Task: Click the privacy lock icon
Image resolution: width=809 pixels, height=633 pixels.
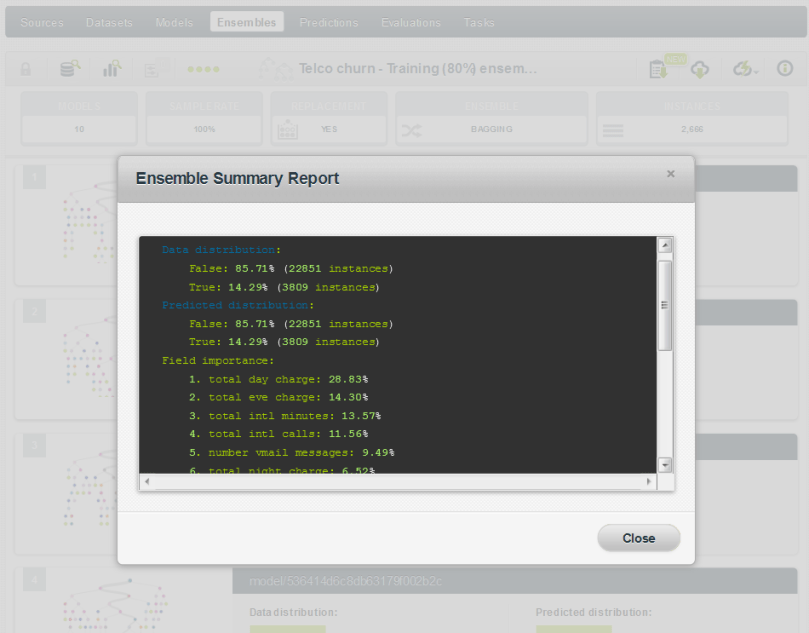Action: pos(26,69)
